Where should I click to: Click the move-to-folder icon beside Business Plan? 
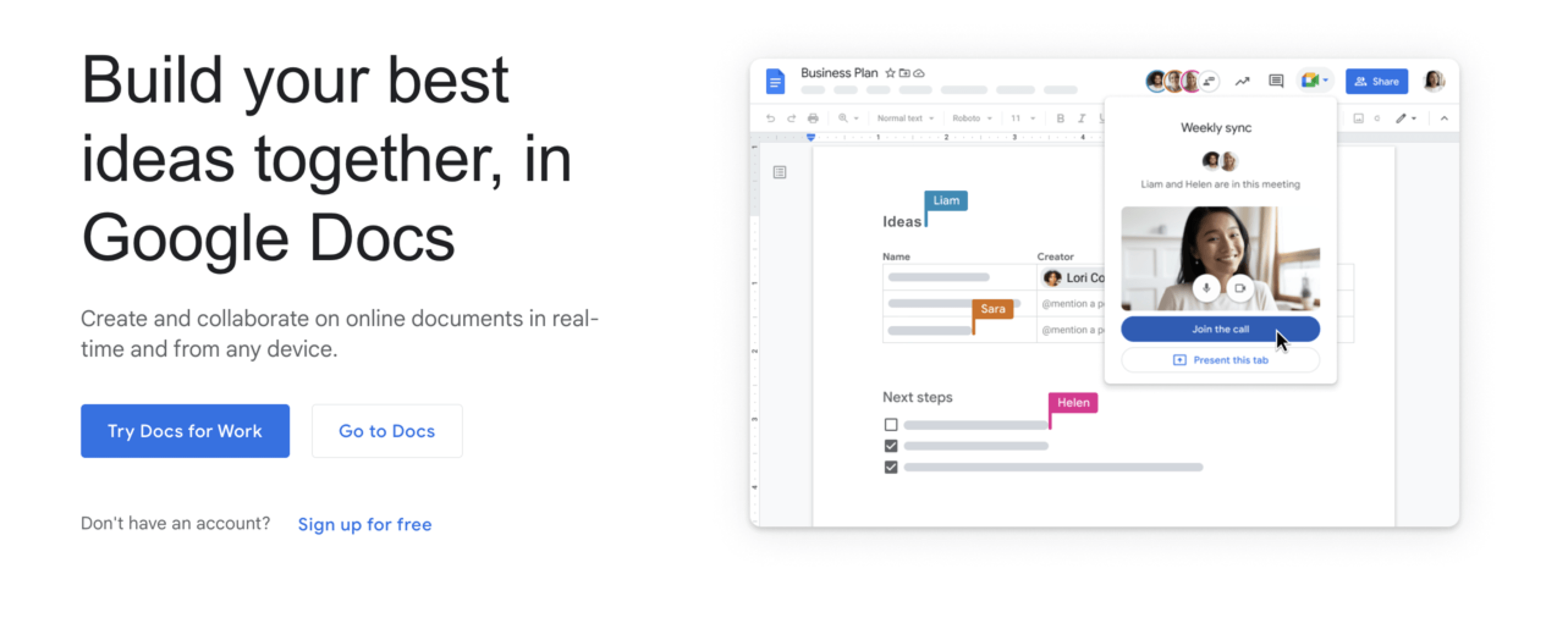[x=904, y=73]
